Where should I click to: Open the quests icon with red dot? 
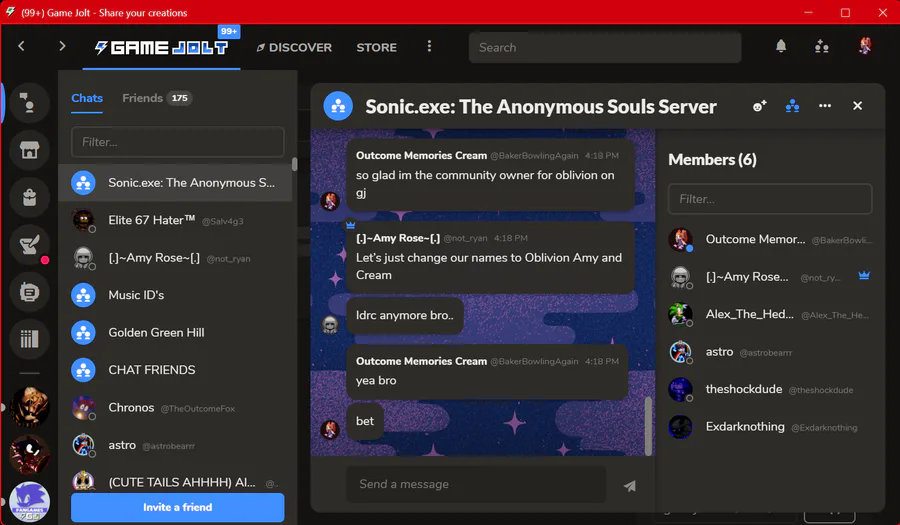click(x=29, y=245)
